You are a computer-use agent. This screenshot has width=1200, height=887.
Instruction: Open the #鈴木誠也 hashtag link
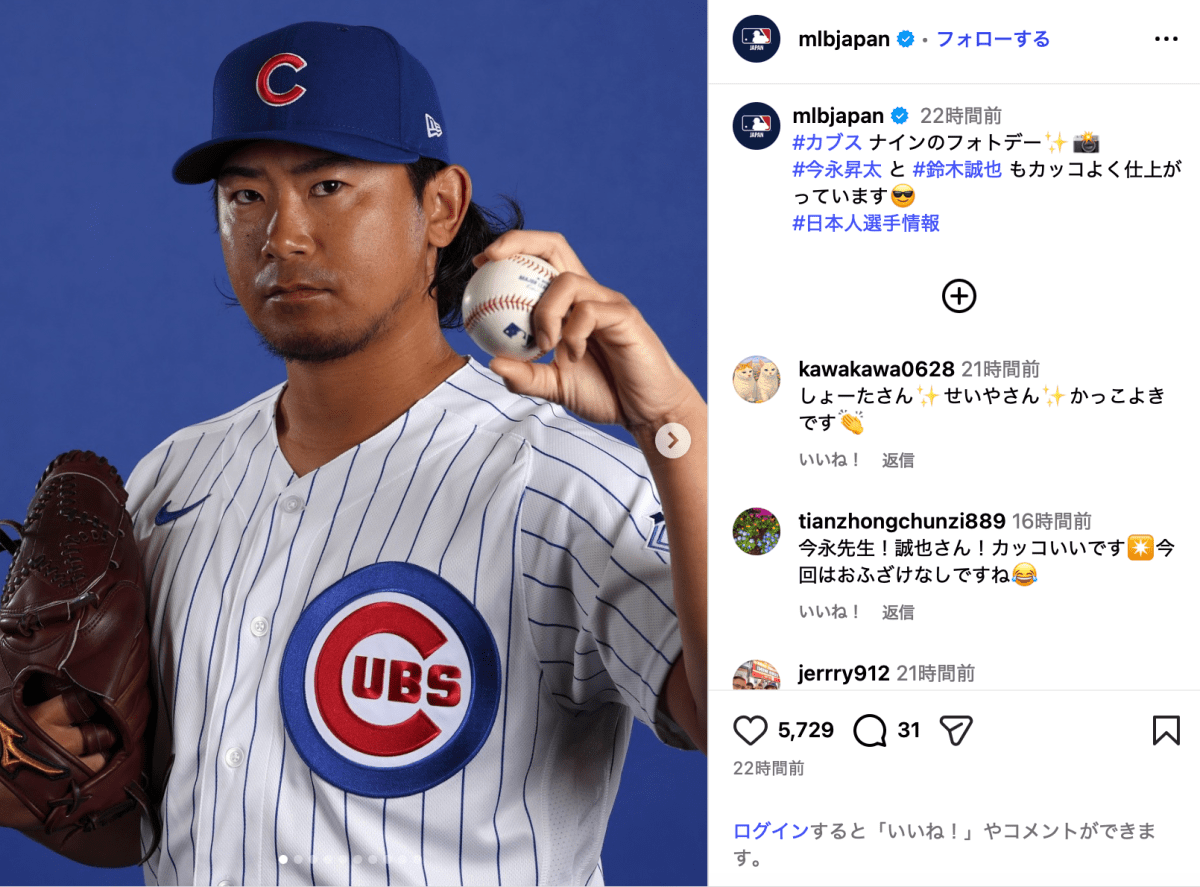coord(957,170)
